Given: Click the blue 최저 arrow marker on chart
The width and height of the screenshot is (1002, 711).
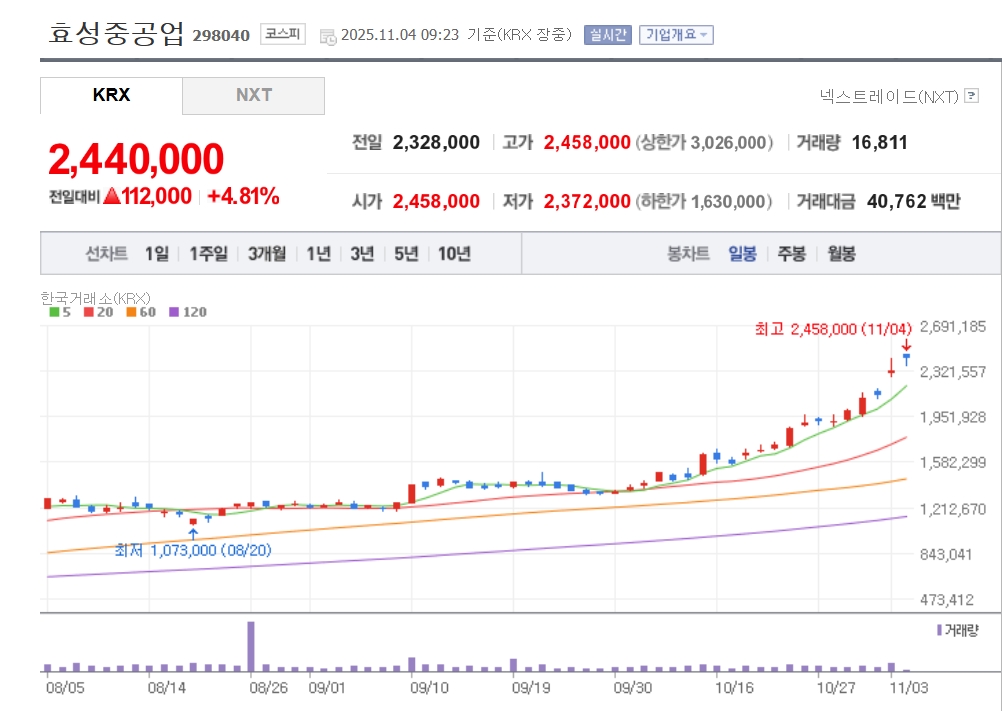Looking at the screenshot, I should (x=192, y=534).
